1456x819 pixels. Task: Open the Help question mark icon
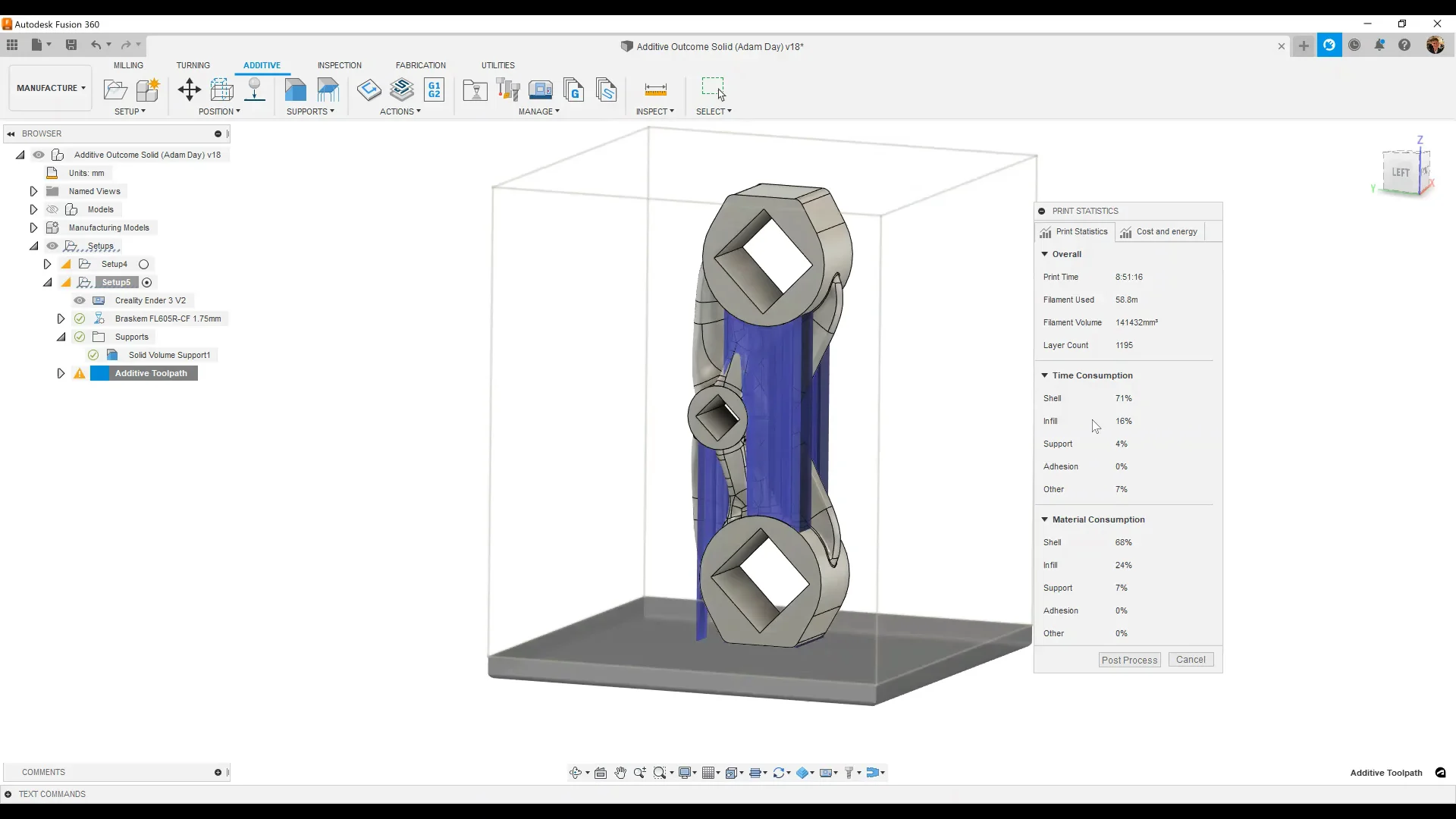click(1404, 45)
